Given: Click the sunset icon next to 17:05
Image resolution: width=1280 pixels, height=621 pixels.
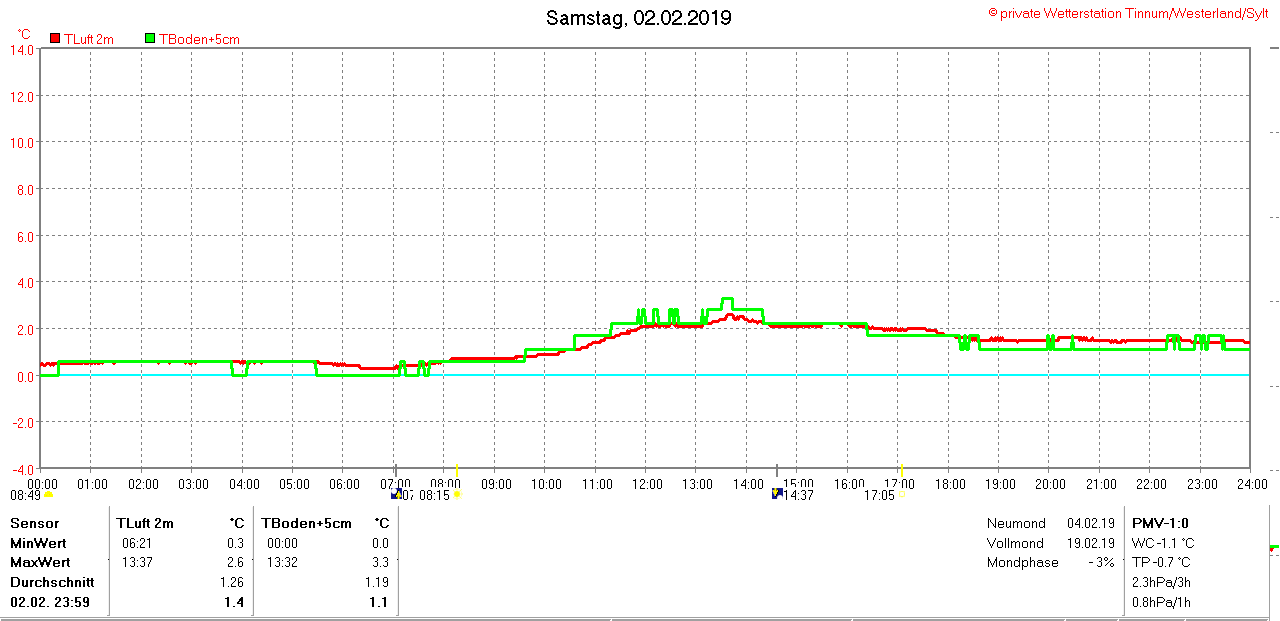Looking at the screenshot, I should pos(901,494).
